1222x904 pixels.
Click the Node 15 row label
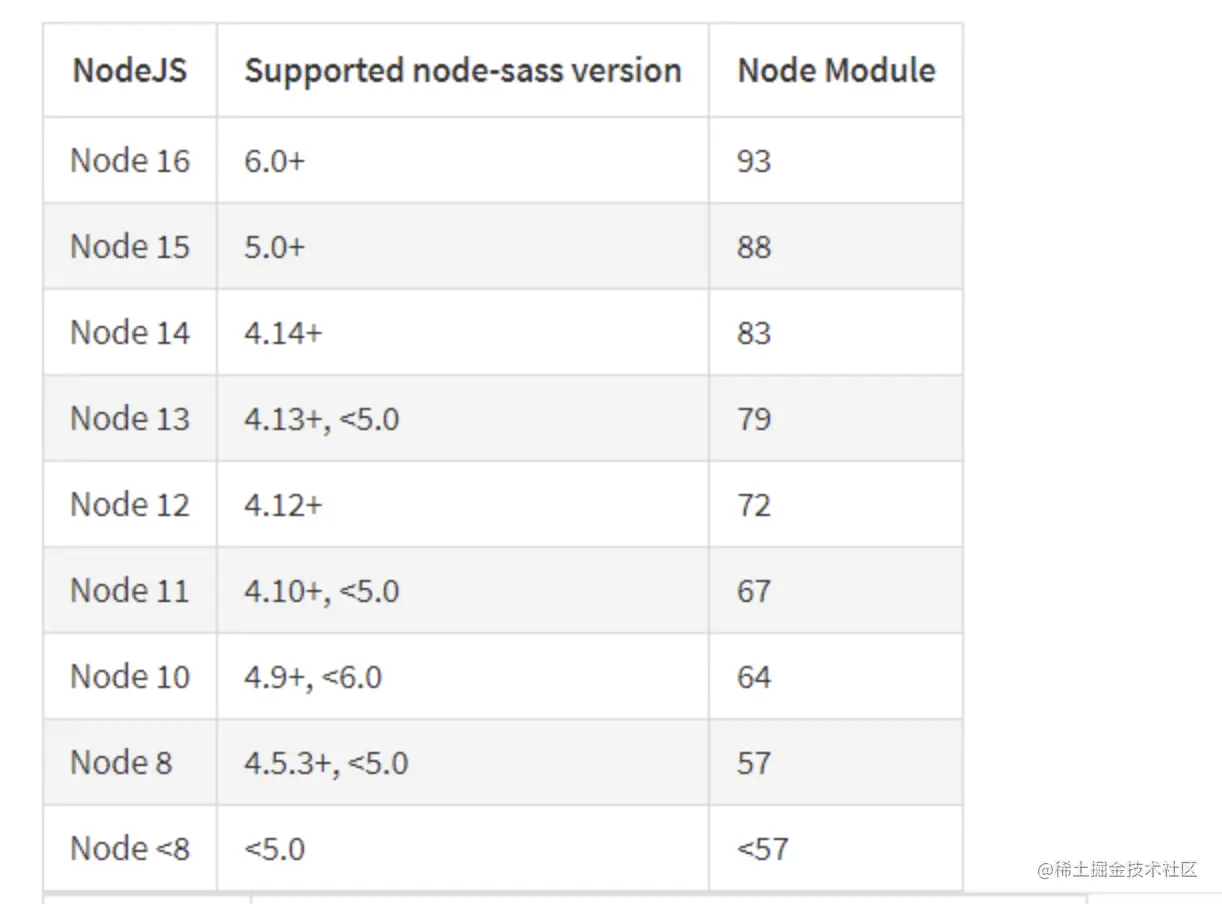click(130, 247)
